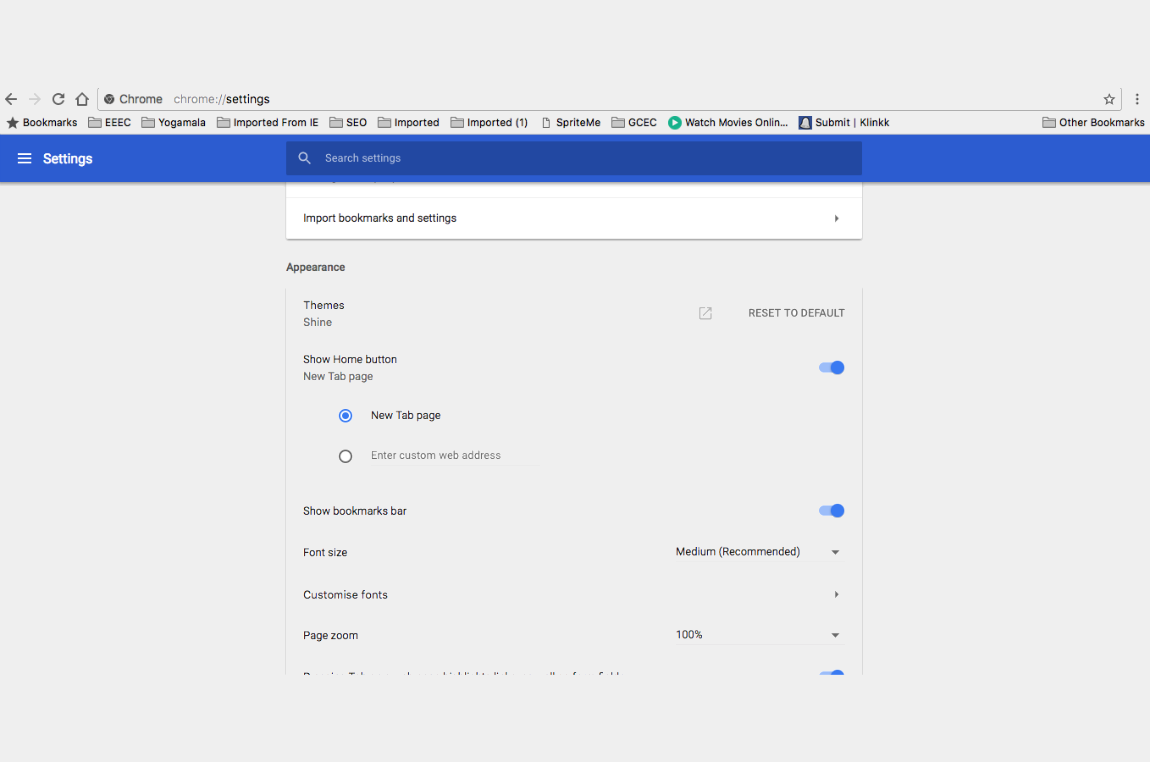
Task: Go back using the back arrow
Action: tap(10, 98)
